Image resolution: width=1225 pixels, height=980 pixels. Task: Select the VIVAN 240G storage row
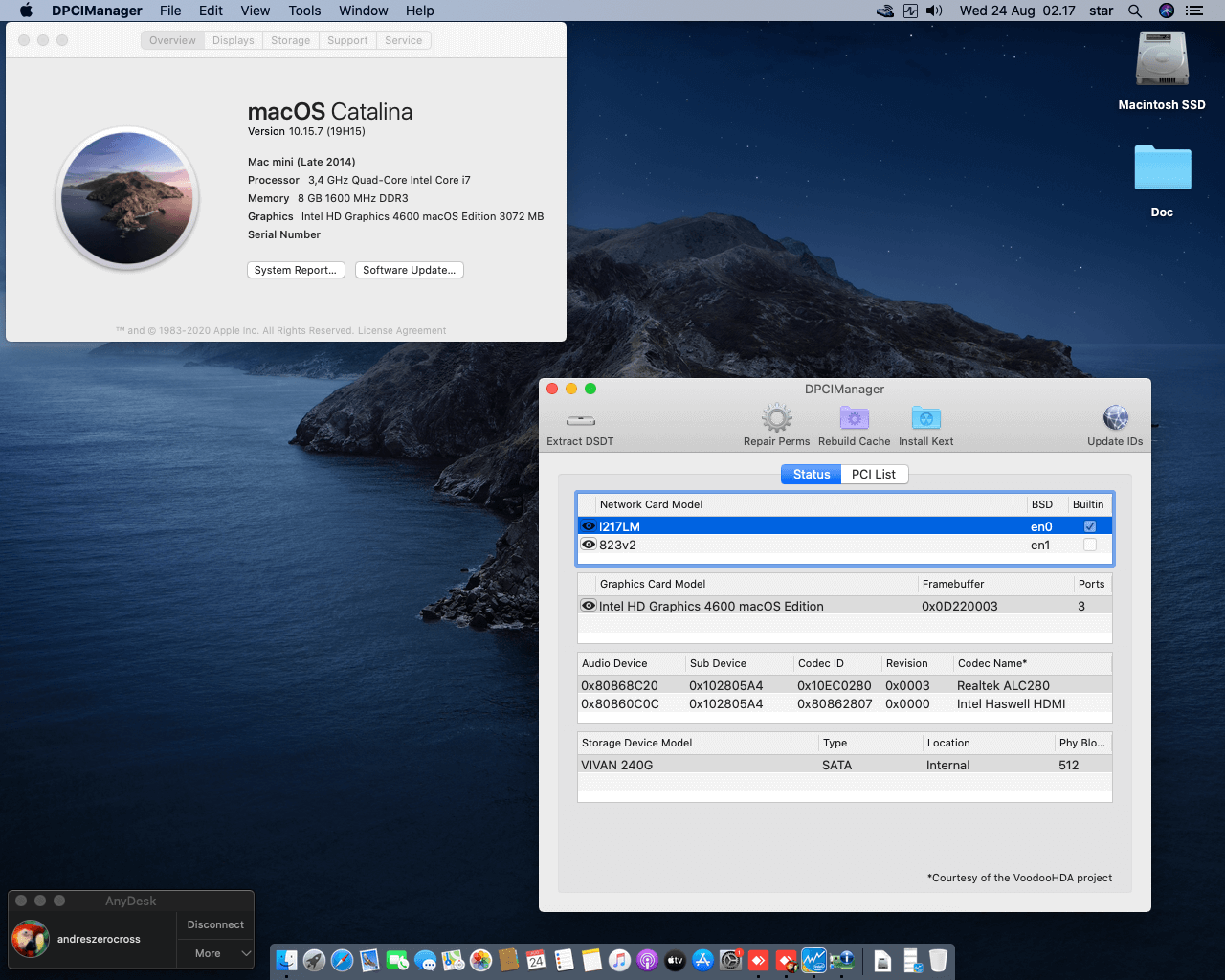(842, 765)
